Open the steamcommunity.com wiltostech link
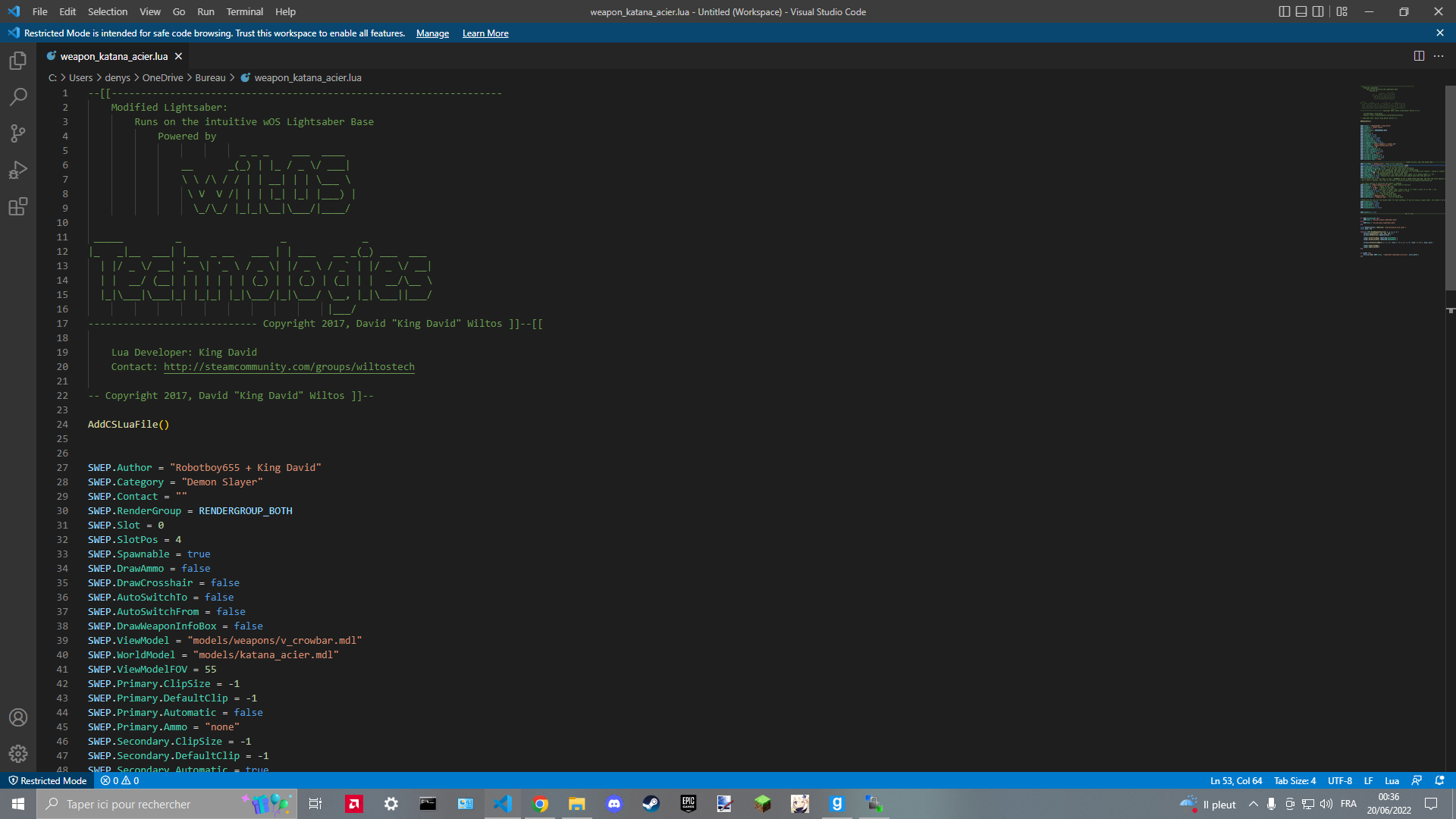 [289, 366]
